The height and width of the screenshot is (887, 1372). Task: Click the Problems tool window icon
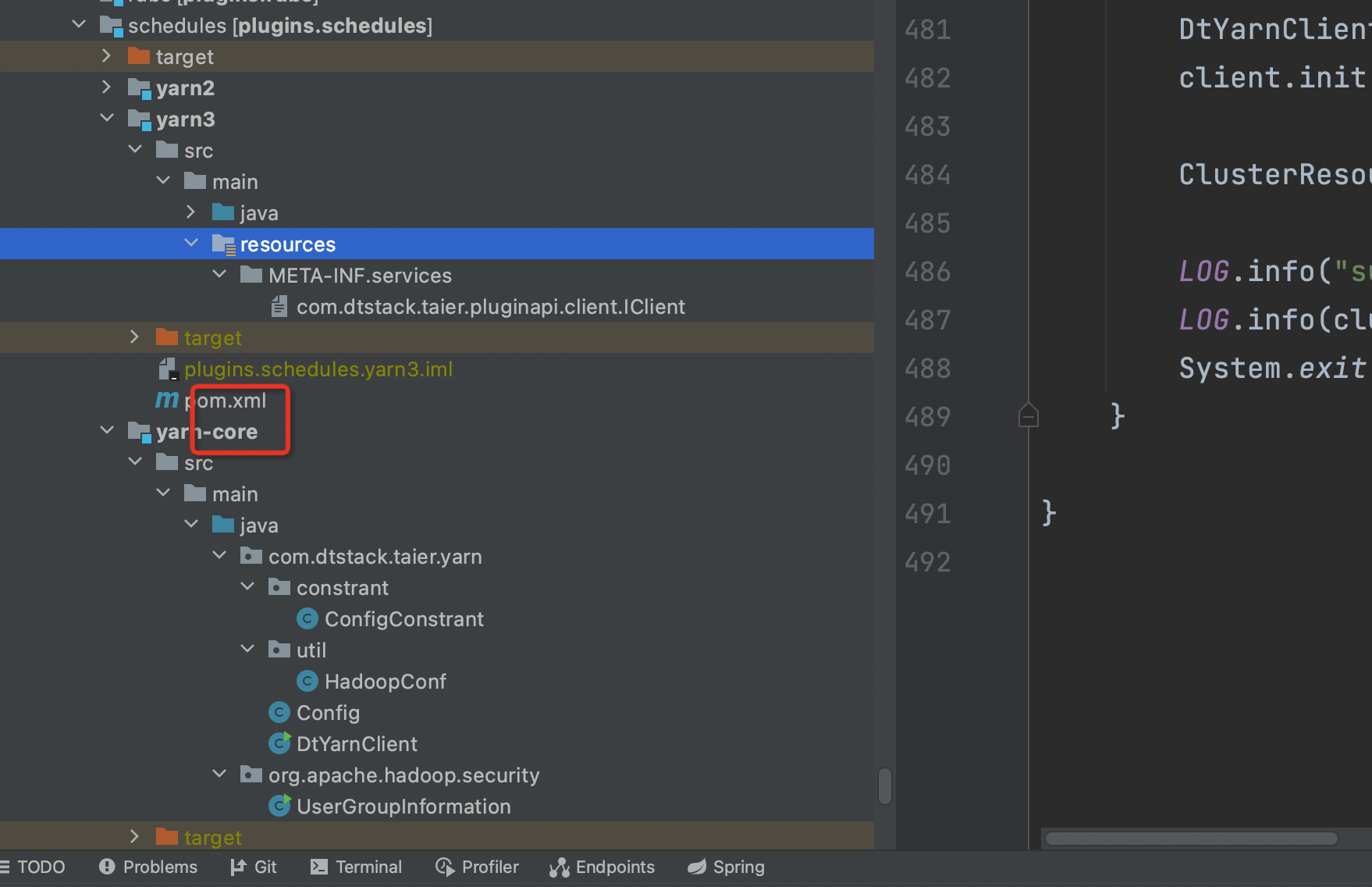pos(107,867)
